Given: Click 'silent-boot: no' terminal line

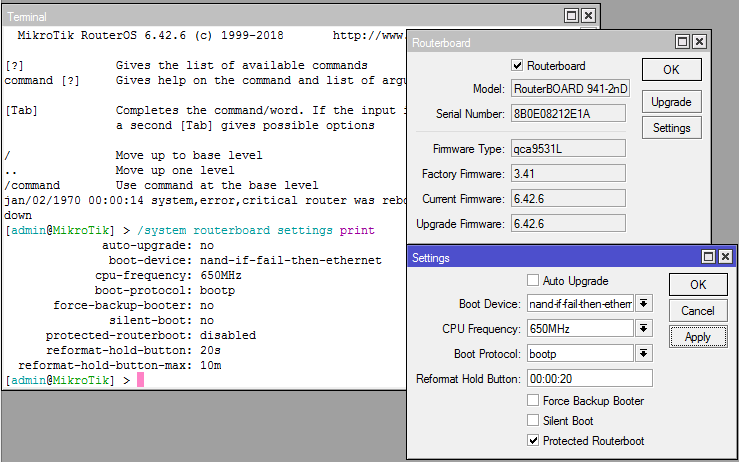Looking at the screenshot, I should [x=161, y=321].
